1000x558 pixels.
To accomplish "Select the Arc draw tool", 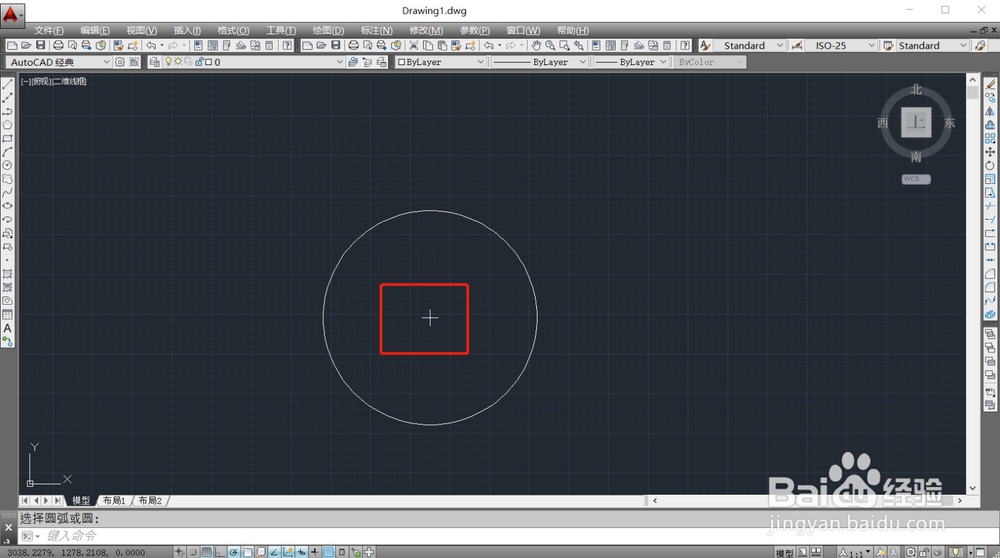I will 8,152.
